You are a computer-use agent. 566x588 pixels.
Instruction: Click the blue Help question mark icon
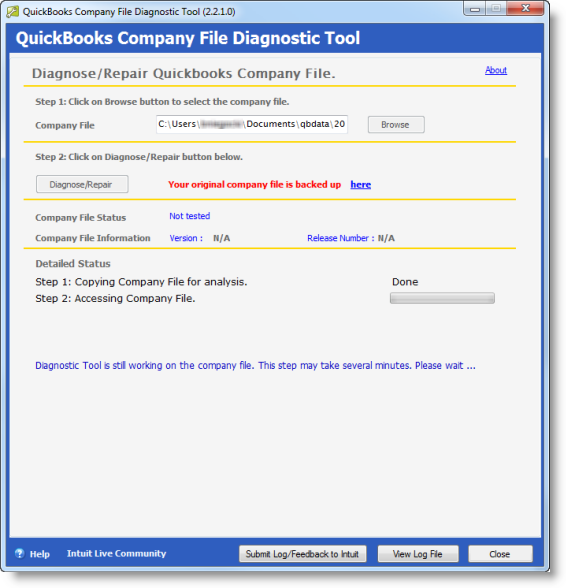20,553
